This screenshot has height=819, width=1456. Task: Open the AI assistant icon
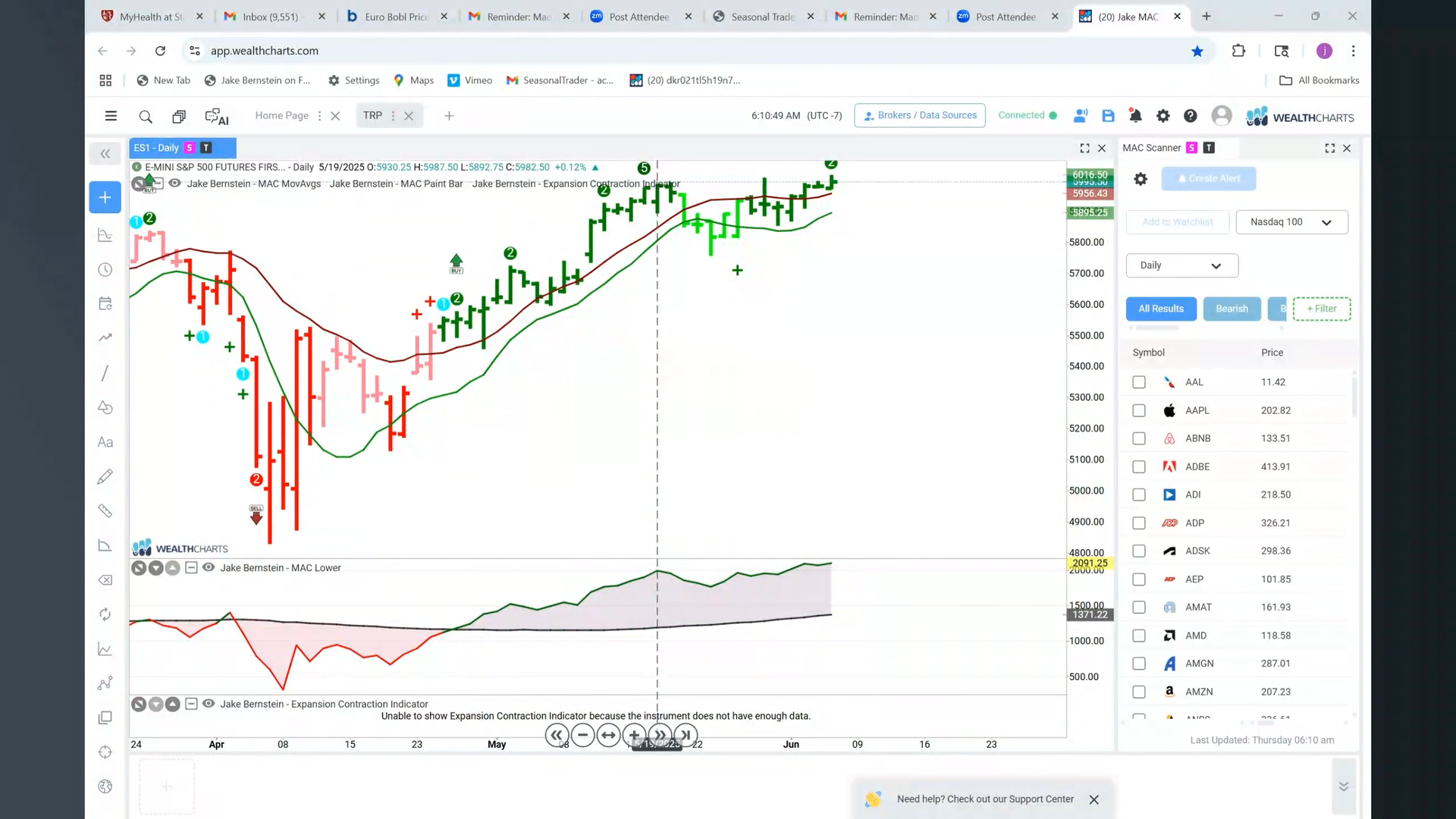click(217, 116)
